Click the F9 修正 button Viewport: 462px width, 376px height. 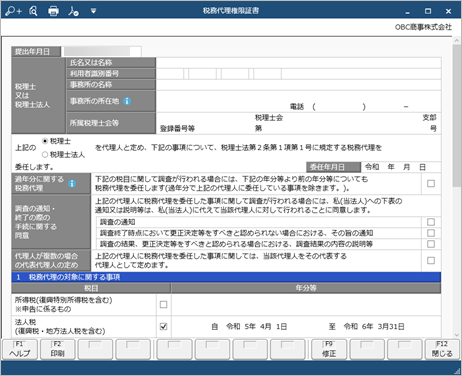click(329, 349)
